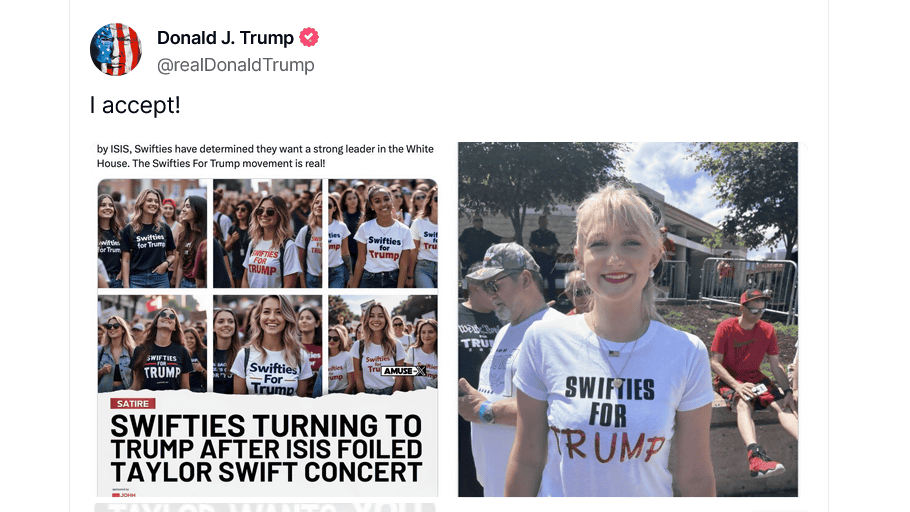
Task: Click the @realDonaldTrump handle
Action: click(x=235, y=65)
